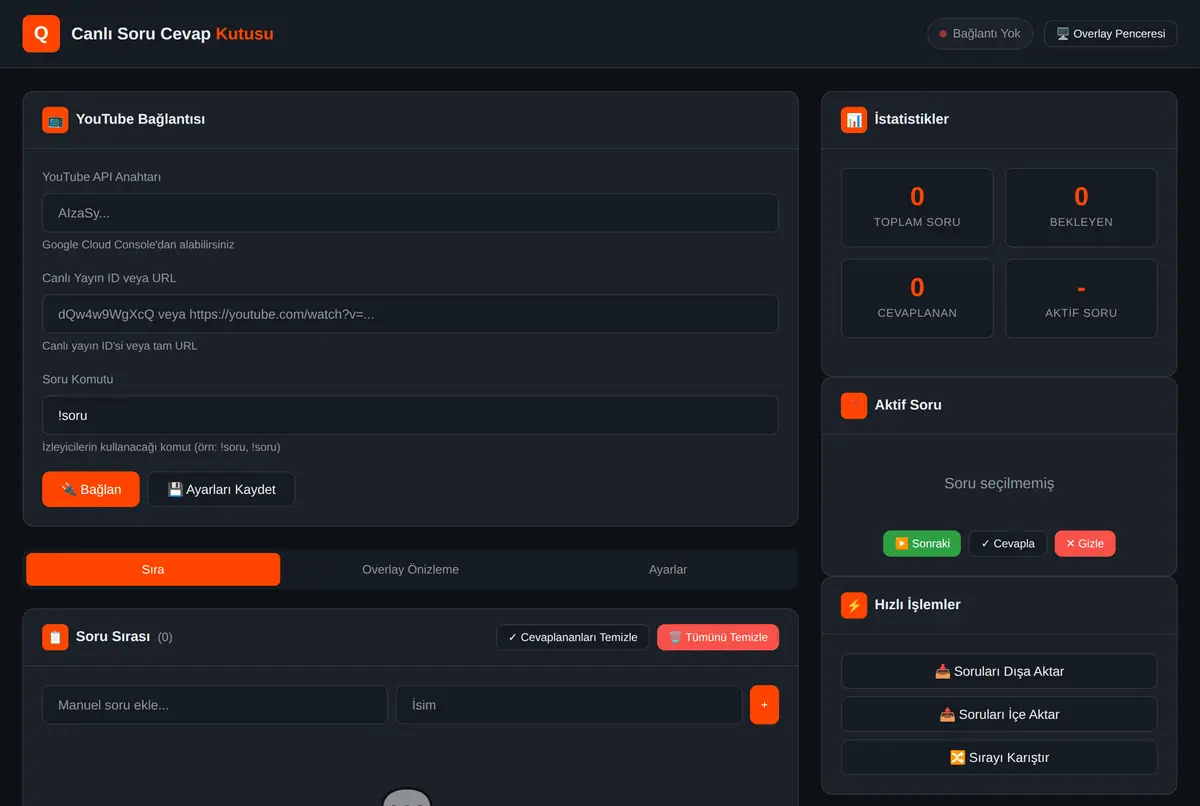Add manual question with plus button
1200x806 pixels.
point(764,705)
